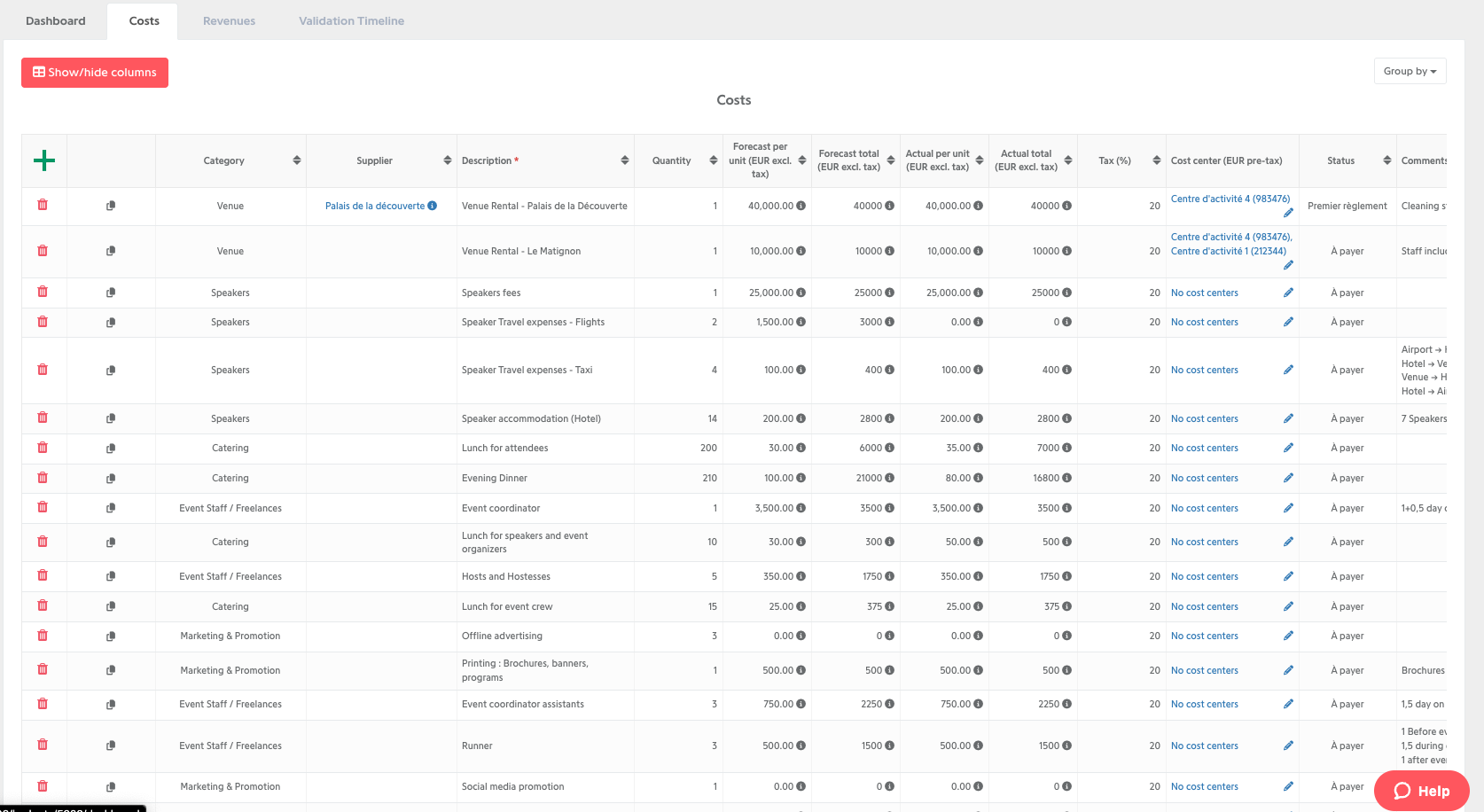Sort costs by Status column
Screen dimensions: 1484x812
tap(1387, 160)
